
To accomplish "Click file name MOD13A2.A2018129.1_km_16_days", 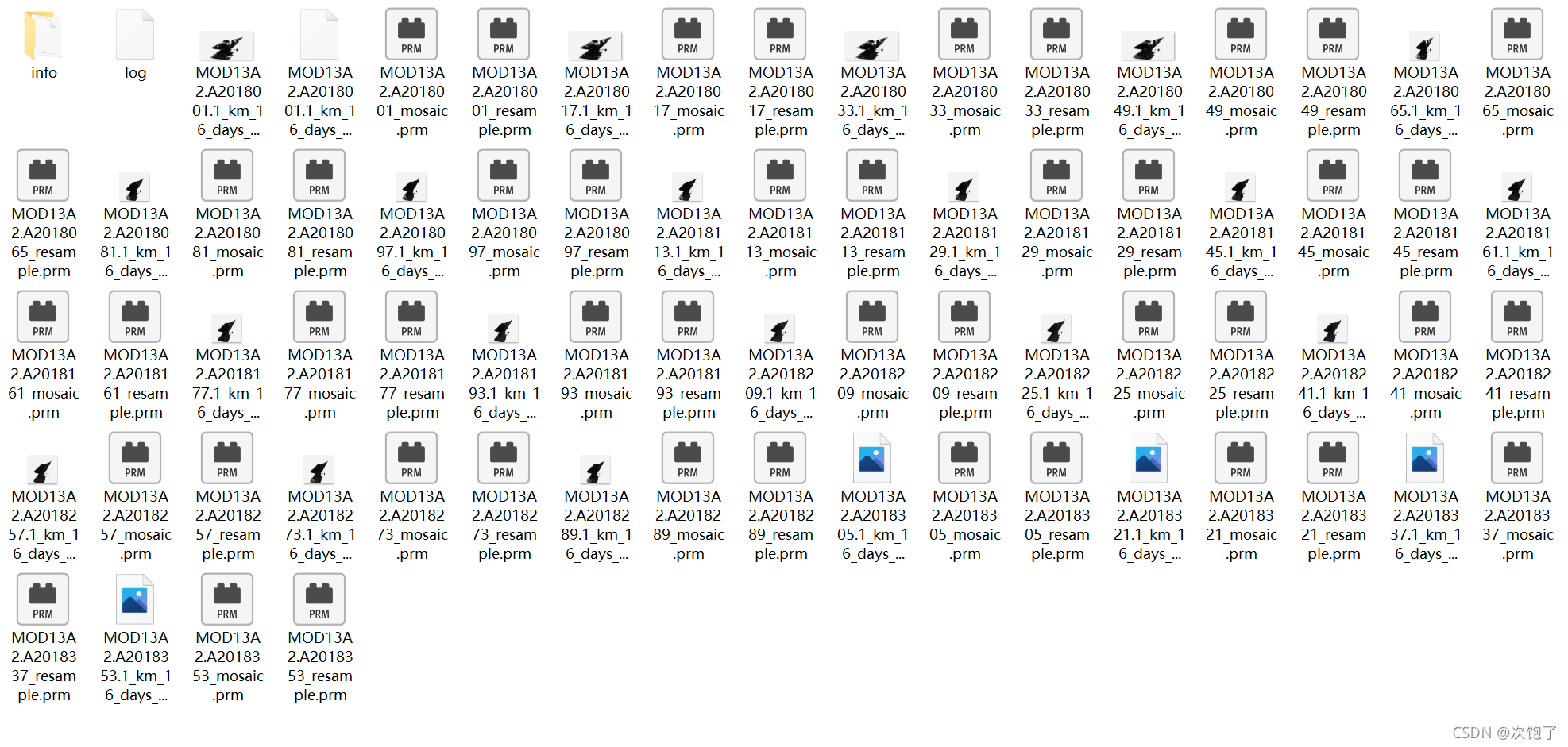I will [965, 242].
